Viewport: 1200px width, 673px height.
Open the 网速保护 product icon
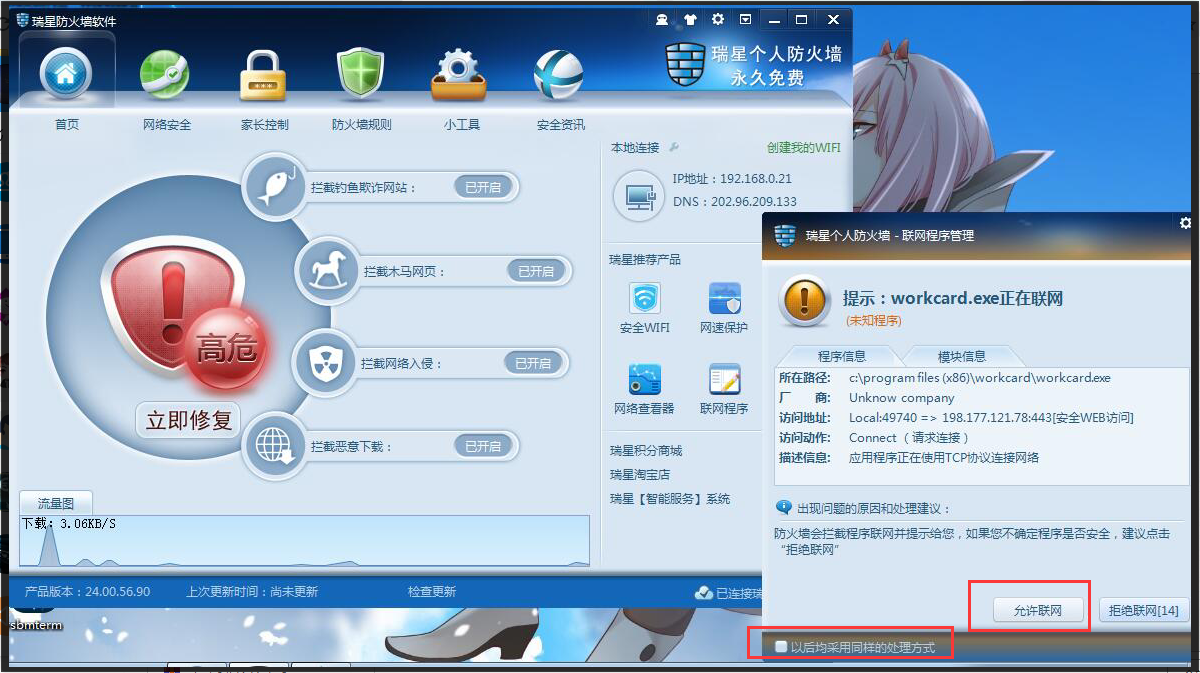[724, 299]
